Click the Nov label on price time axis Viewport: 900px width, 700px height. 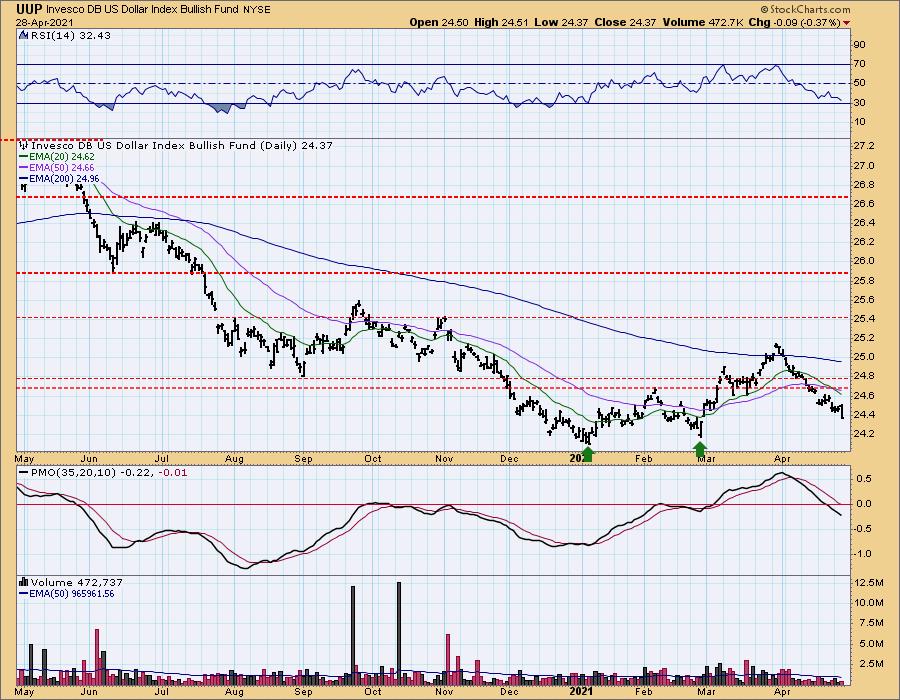pyautogui.click(x=444, y=459)
